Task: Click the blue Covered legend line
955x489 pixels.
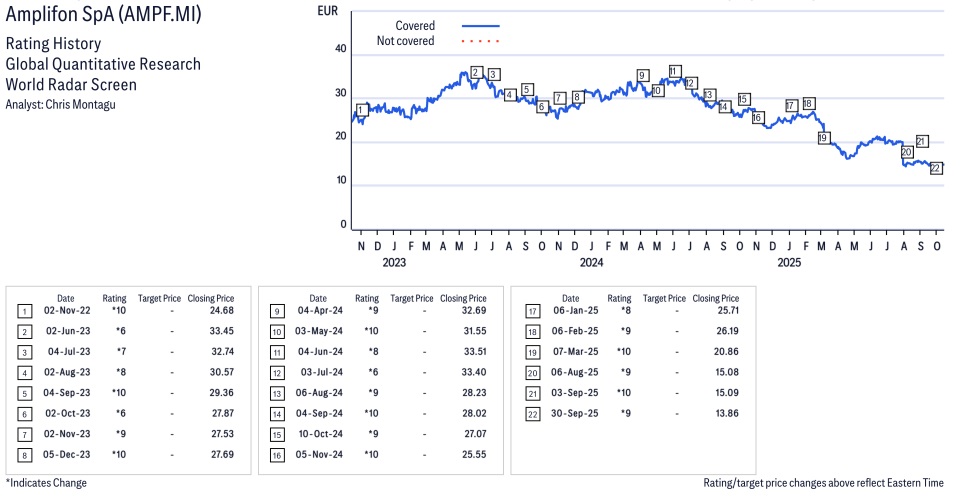Action: (x=480, y=25)
